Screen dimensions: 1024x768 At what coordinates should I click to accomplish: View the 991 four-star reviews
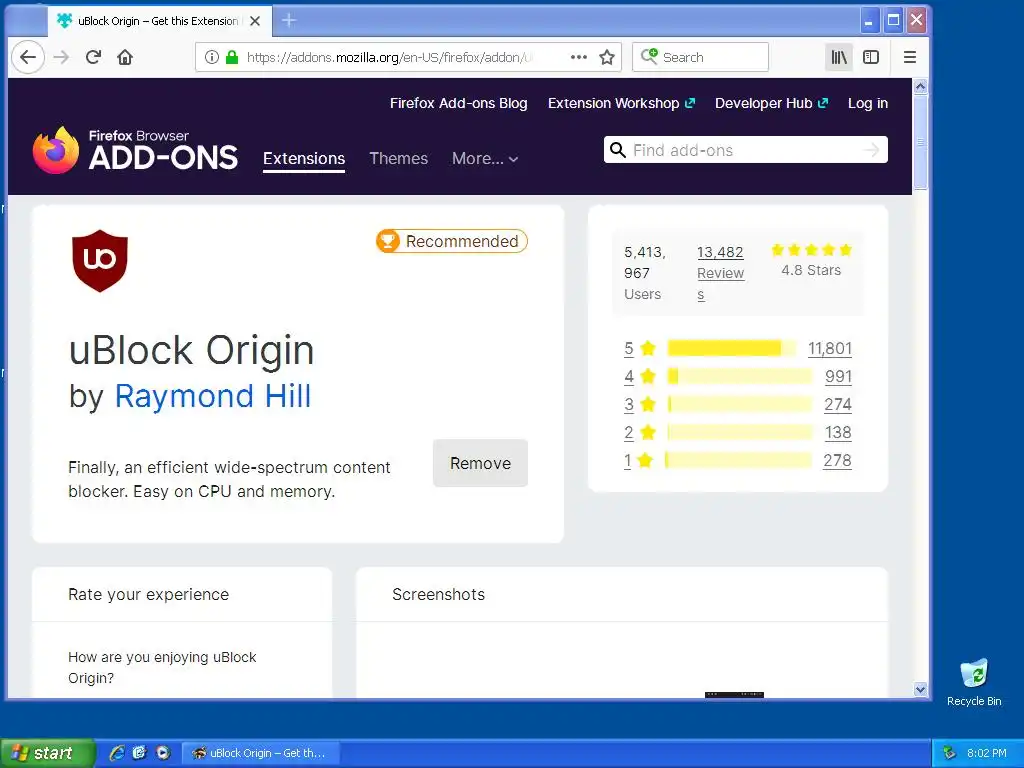click(x=838, y=377)
